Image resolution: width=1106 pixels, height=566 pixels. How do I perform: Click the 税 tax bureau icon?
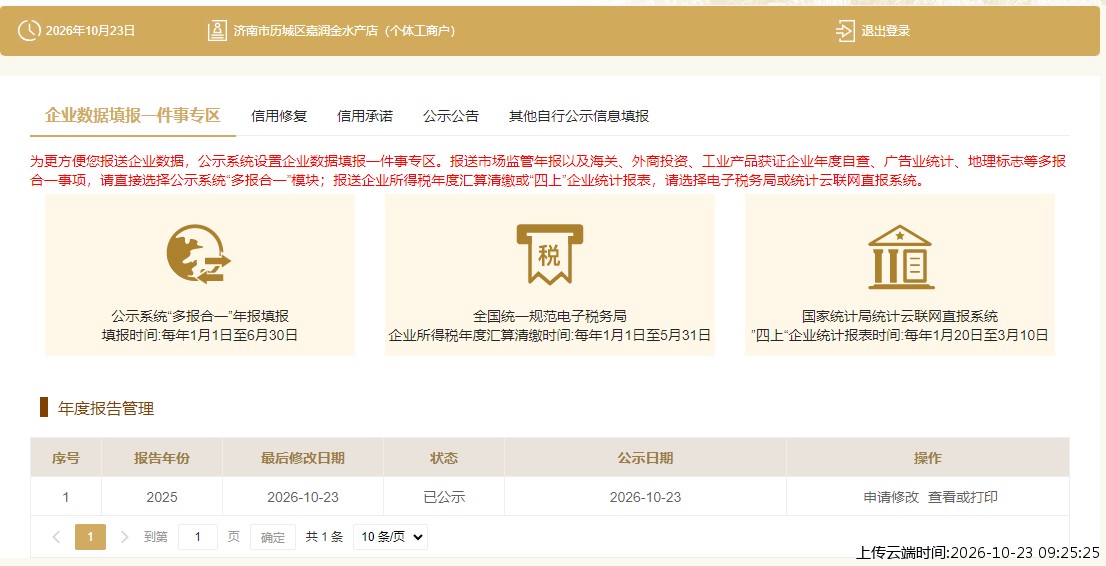tap(549, 254)
